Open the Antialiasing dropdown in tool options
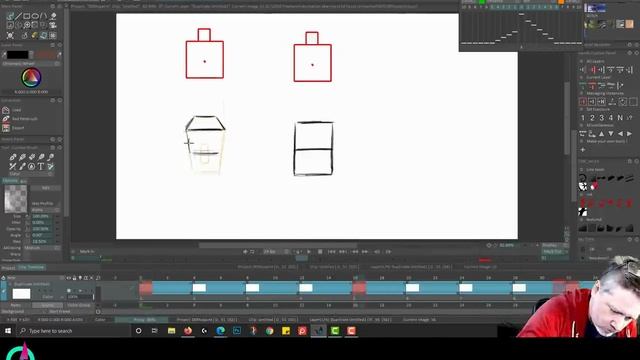 (x=42, y=248)
